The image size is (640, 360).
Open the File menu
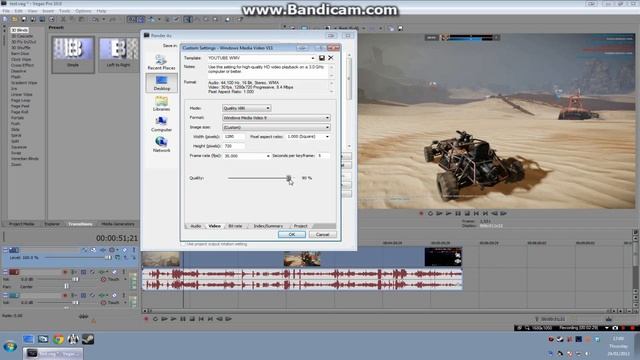(x=6, y=11)
